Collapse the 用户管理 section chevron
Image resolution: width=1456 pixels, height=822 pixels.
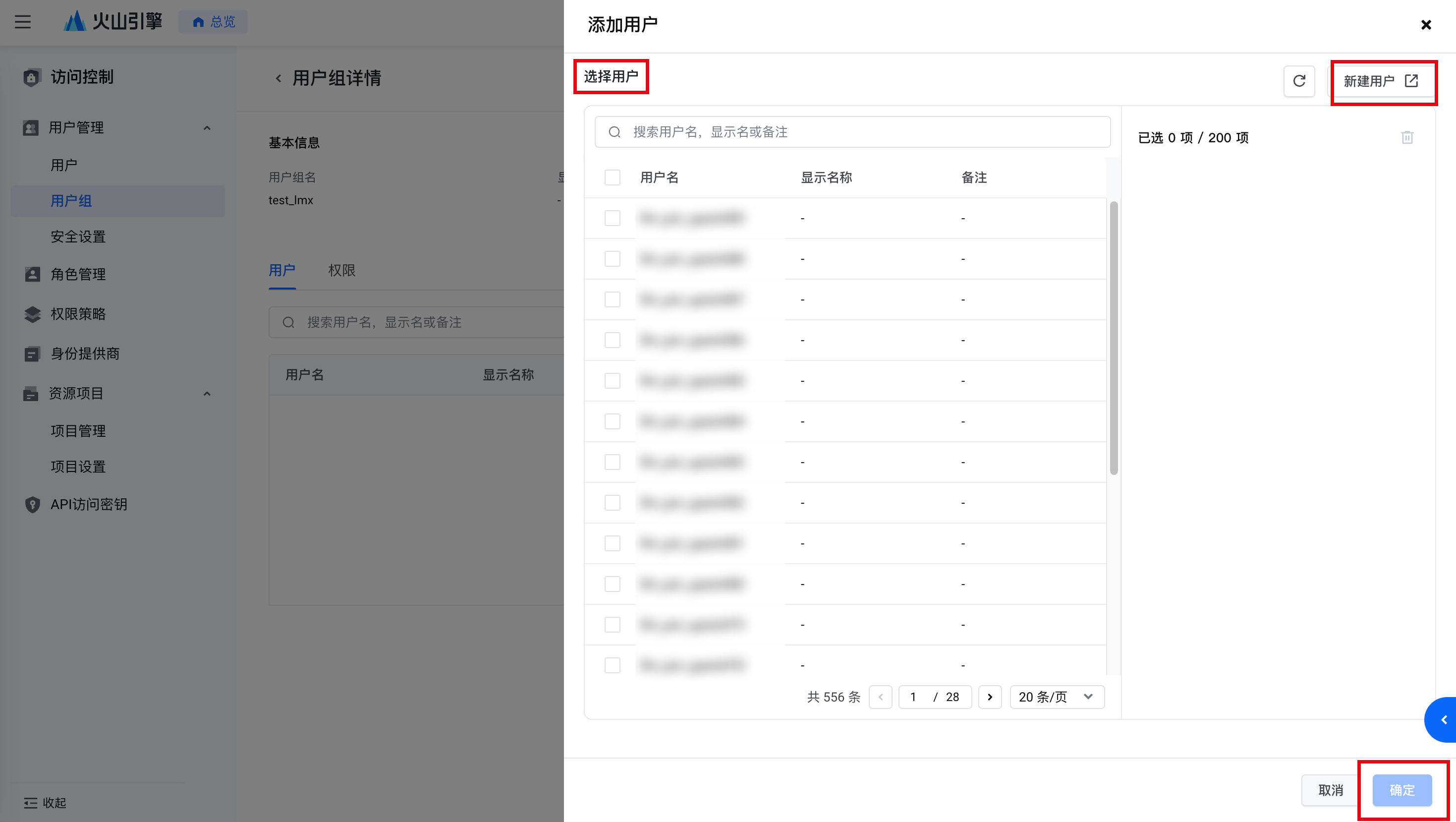[x=207, y=128]
